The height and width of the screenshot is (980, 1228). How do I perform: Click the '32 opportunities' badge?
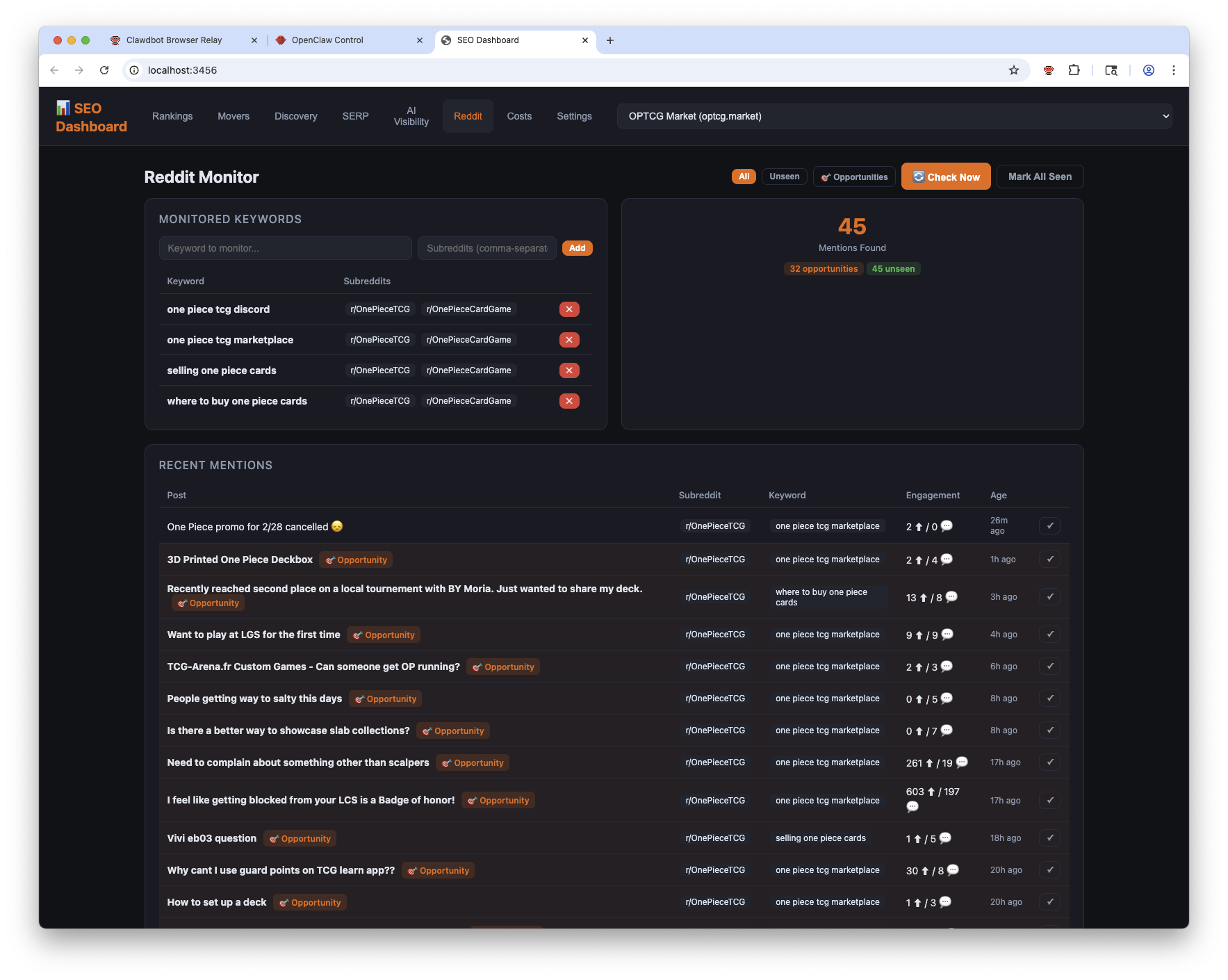click(824, 269)
